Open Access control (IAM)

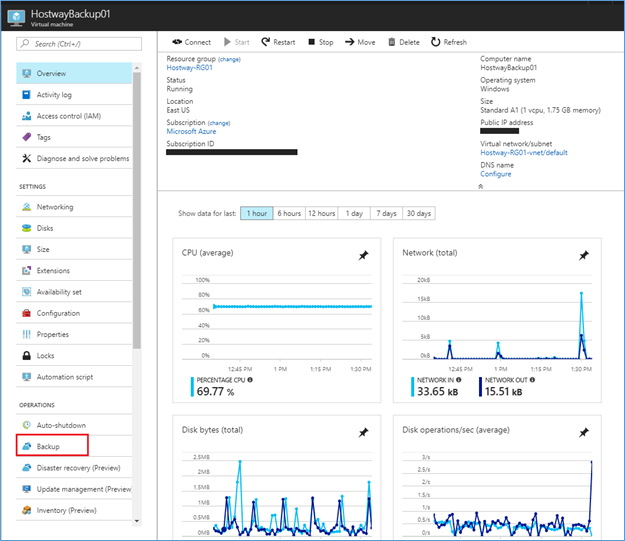click(x=74, y=116)
